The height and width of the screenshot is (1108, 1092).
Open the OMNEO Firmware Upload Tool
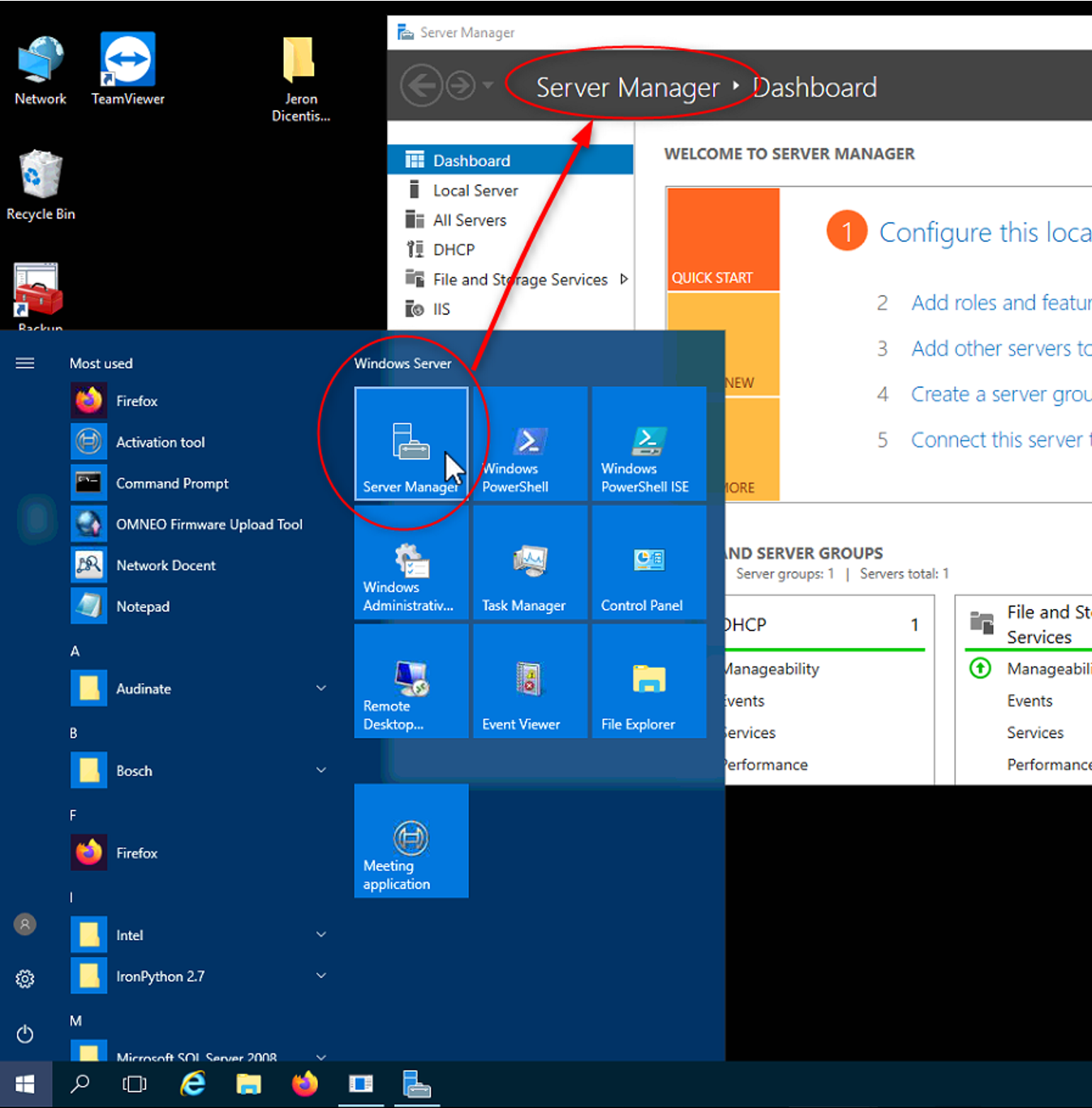point(209,524)
